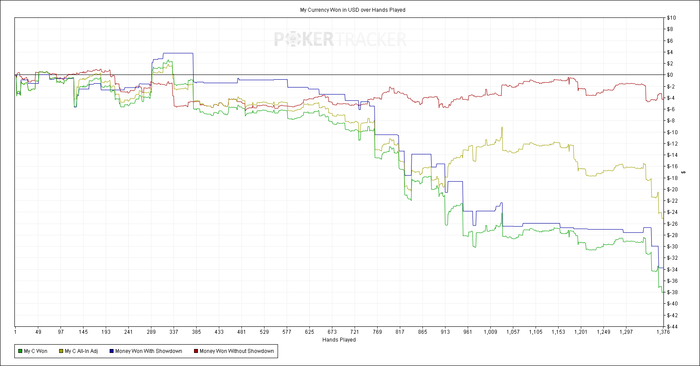Screen dimensions: 700x366
Task: Select the 'My C Won' legend label
Action: pyautogui.click(x=35, y=351)
